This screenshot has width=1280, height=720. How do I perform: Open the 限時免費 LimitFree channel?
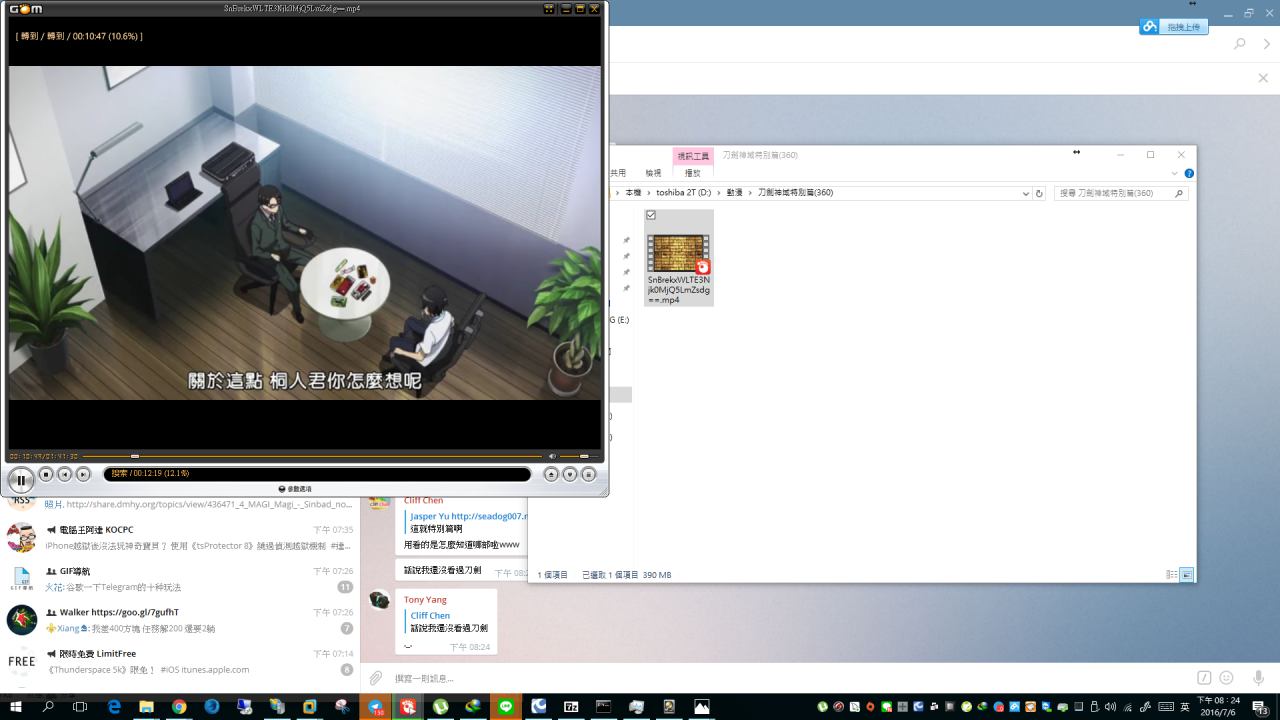point(180,661)
